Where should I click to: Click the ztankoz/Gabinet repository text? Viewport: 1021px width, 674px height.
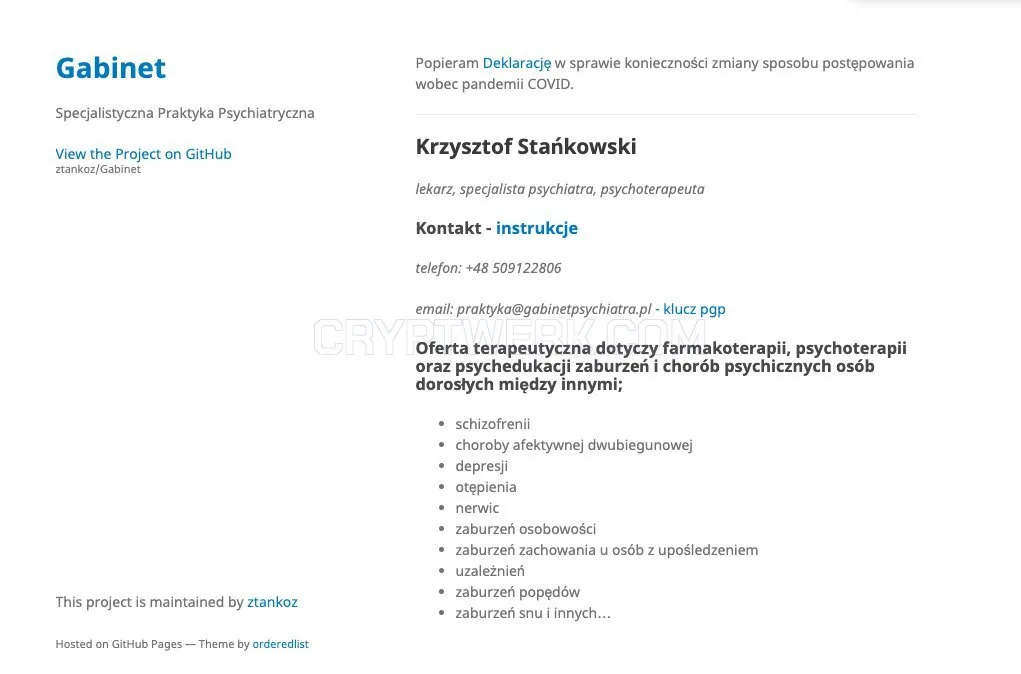[x=98, y=169]
